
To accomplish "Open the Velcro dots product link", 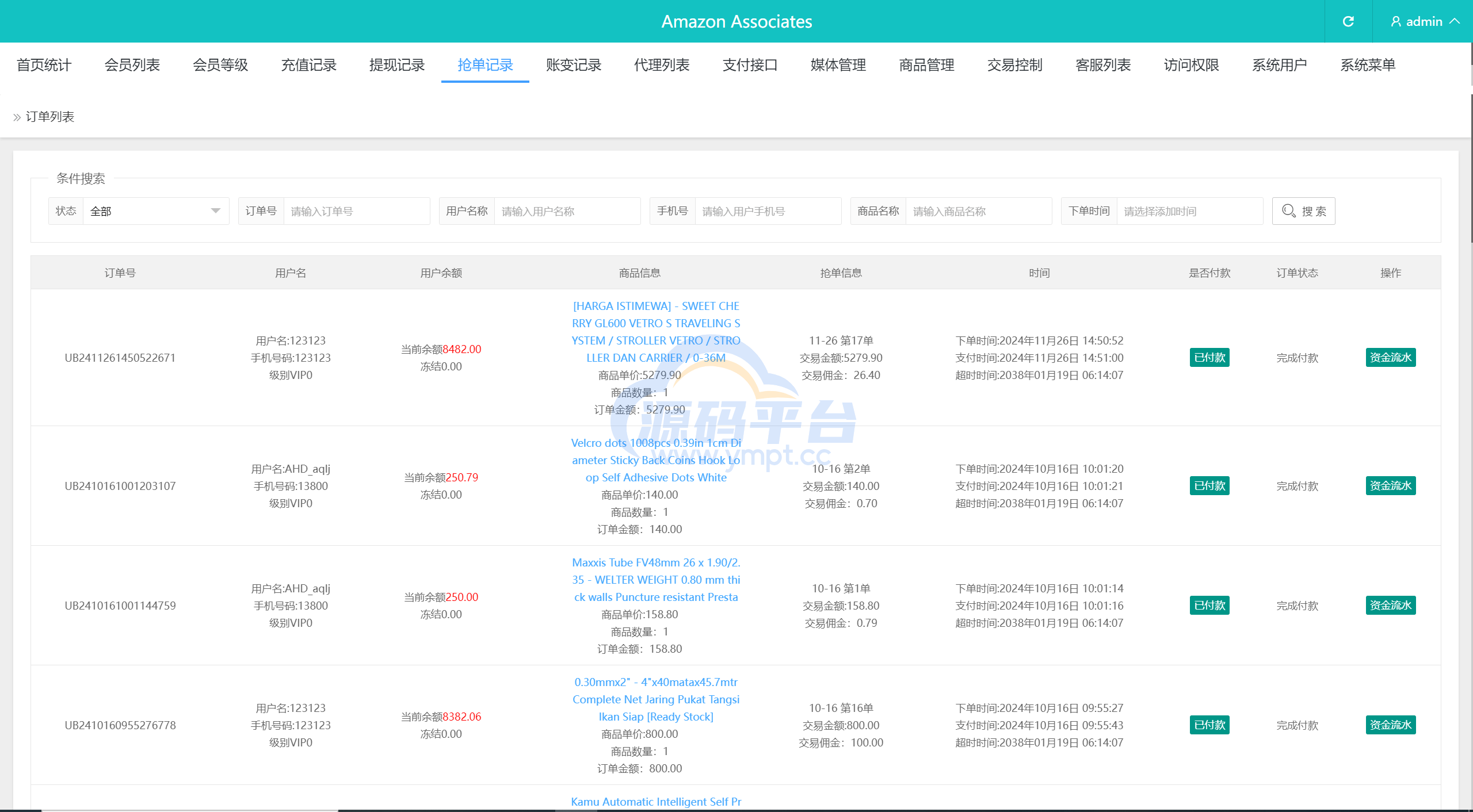I will click(656, 460).
